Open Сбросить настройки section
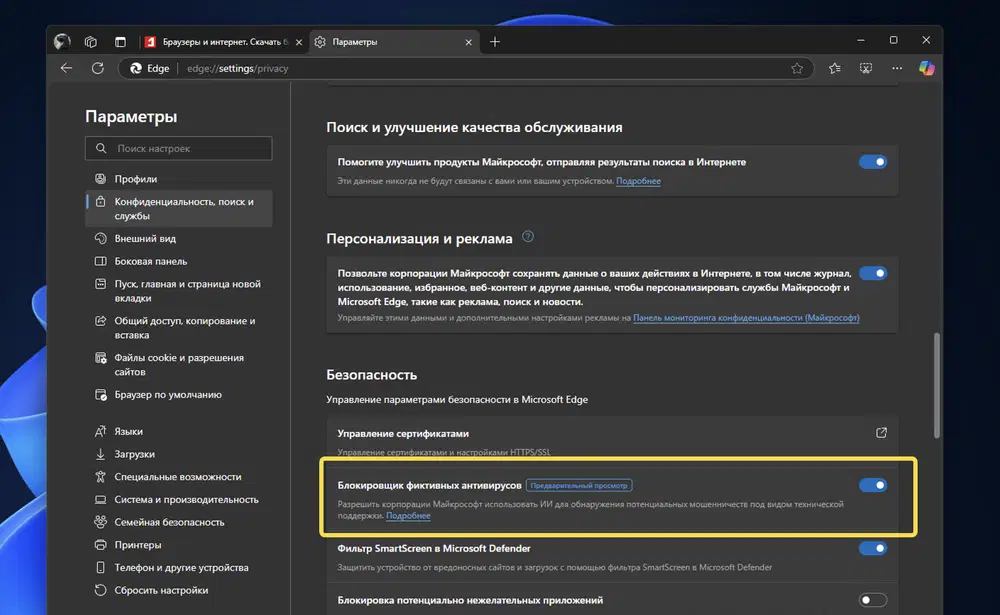Viewport: 1000px width, 615px height. coord(179,590)
